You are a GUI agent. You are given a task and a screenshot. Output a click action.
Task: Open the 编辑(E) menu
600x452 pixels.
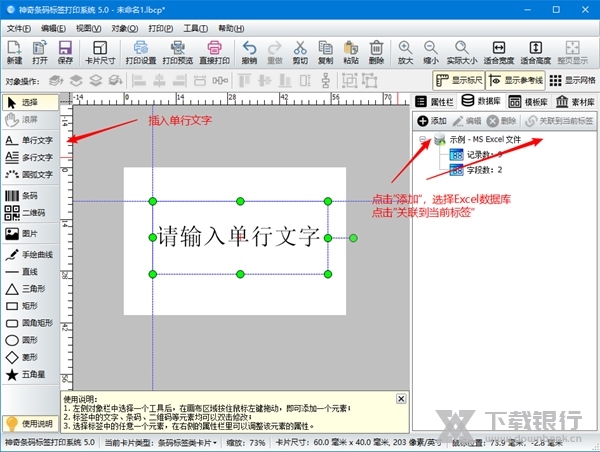(54, 29)
